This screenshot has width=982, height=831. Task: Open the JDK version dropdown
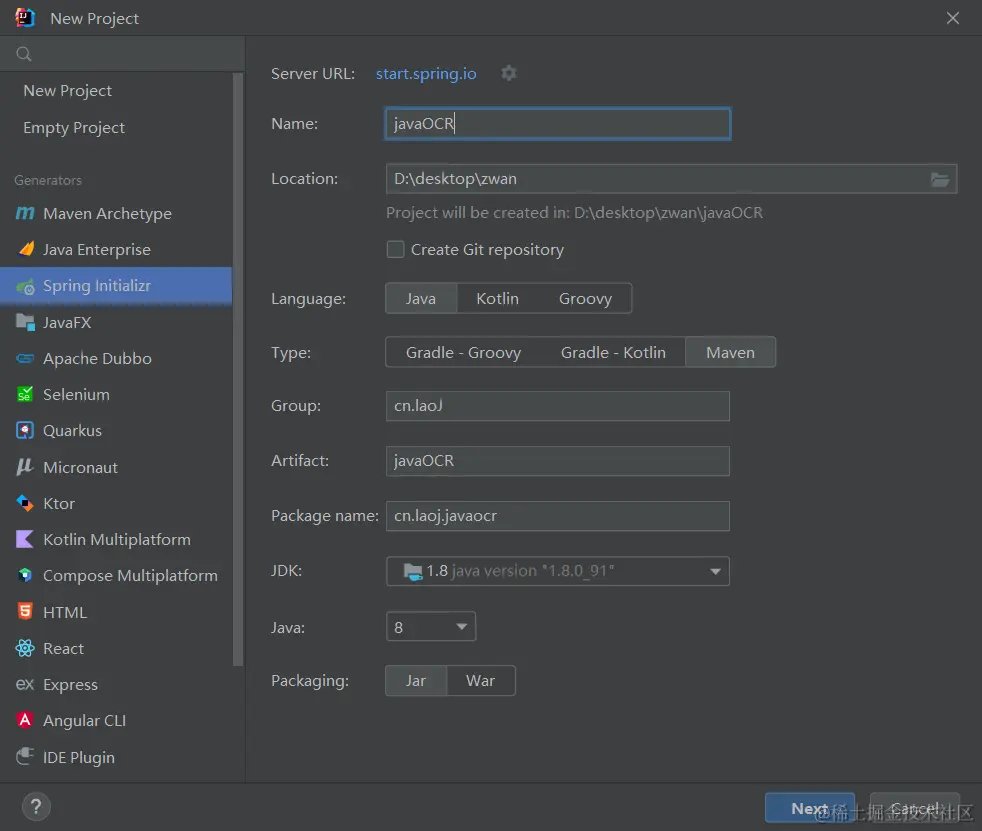557,571
